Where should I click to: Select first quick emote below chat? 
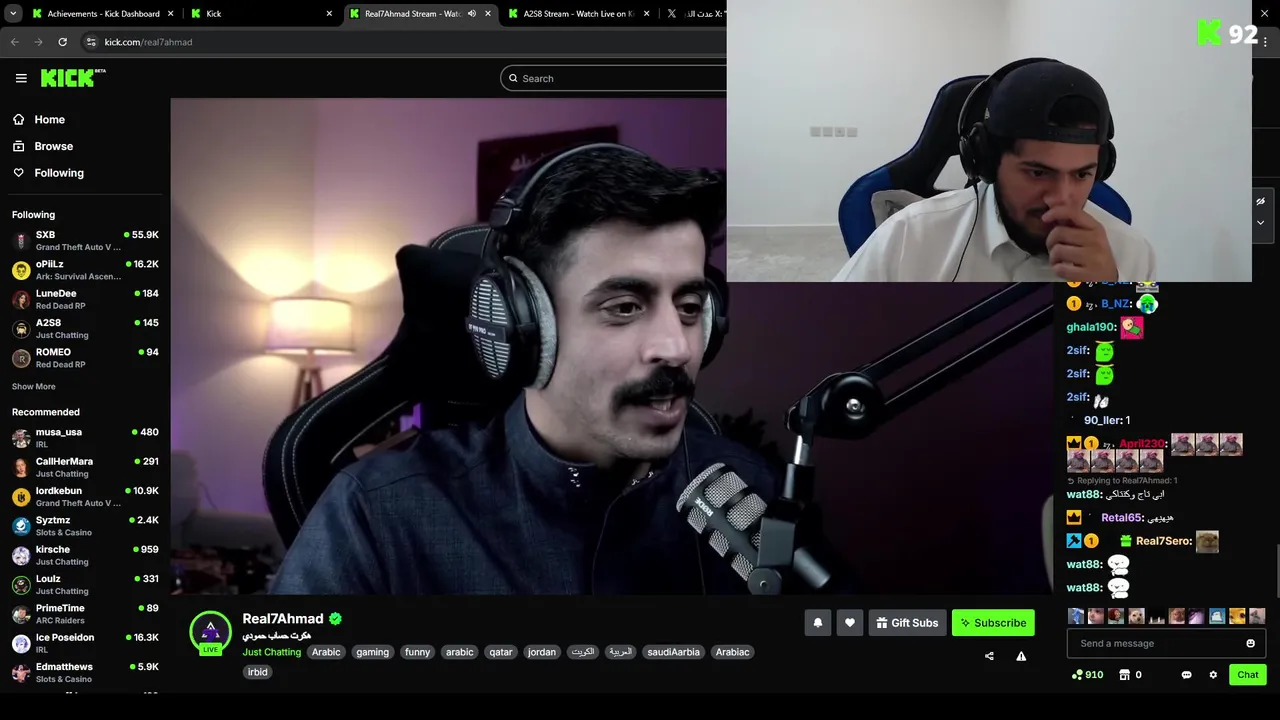click(x=1076, y=616)
